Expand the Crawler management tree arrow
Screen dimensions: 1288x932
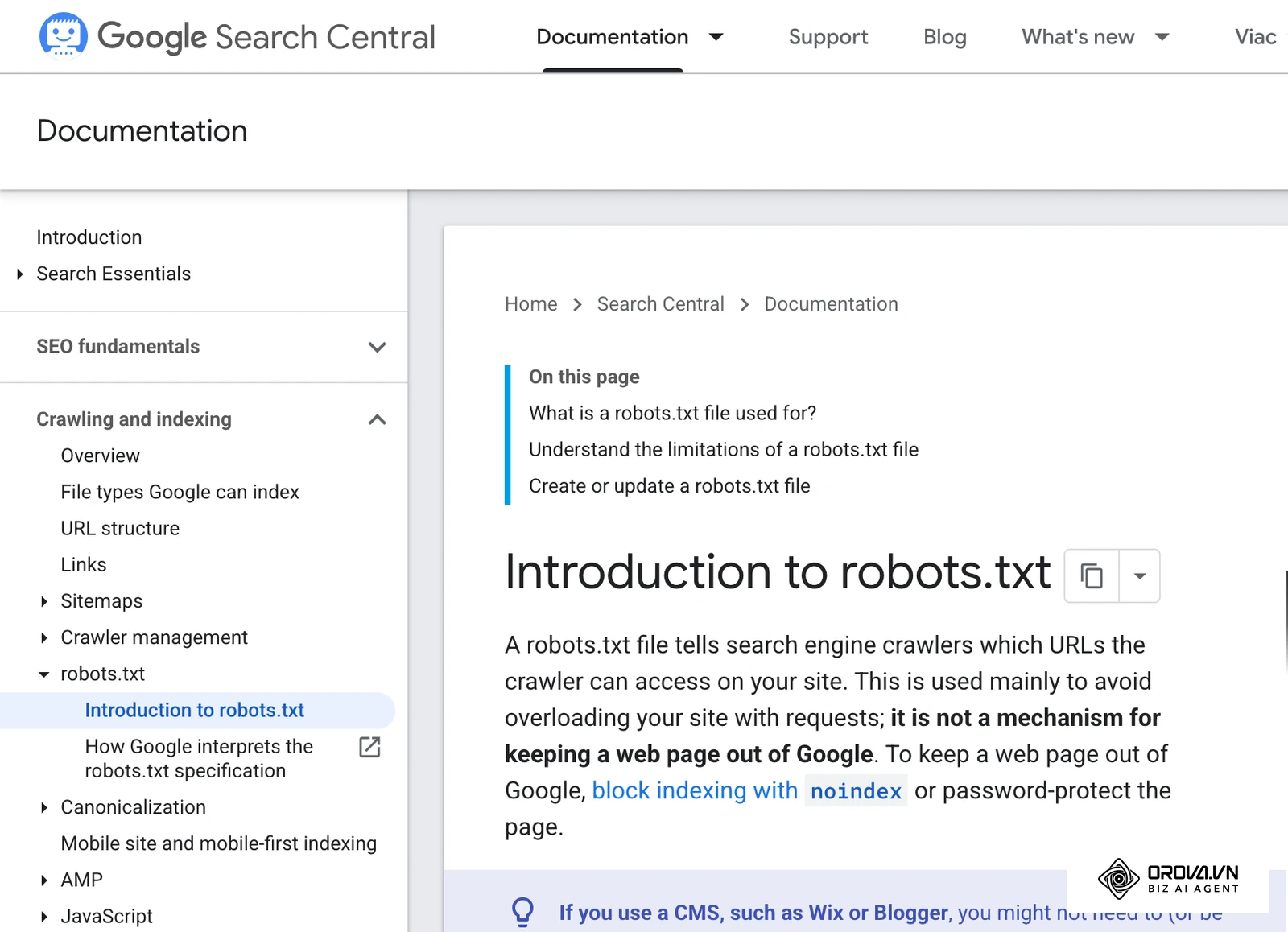pyautogui.click(x=44, y=637)
